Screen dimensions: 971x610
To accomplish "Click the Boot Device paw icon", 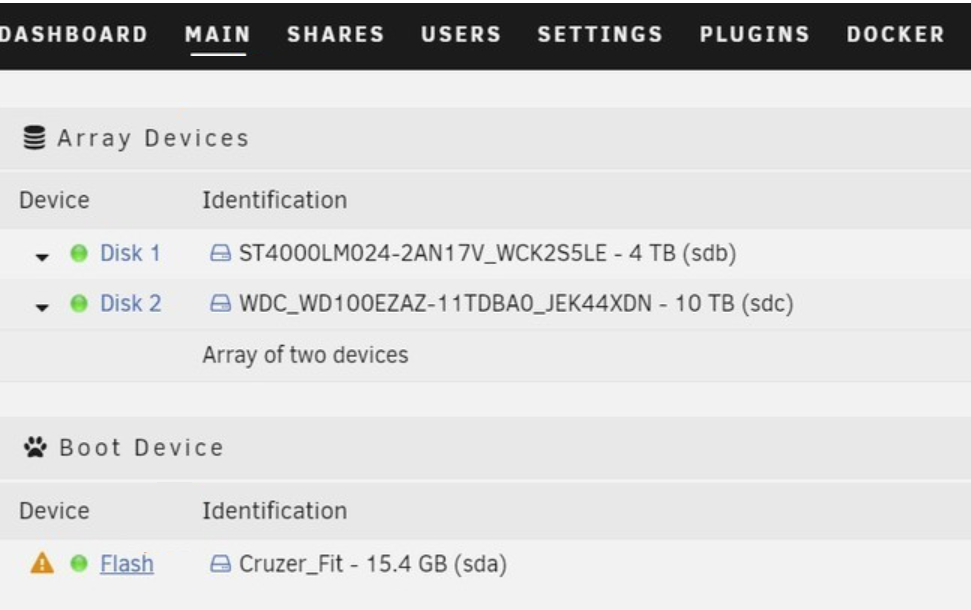I will pyautogui.click(x=35, y=447).
